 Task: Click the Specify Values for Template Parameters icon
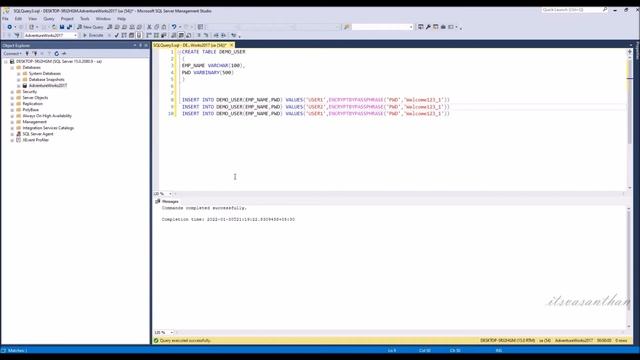[x=233, y=36]
